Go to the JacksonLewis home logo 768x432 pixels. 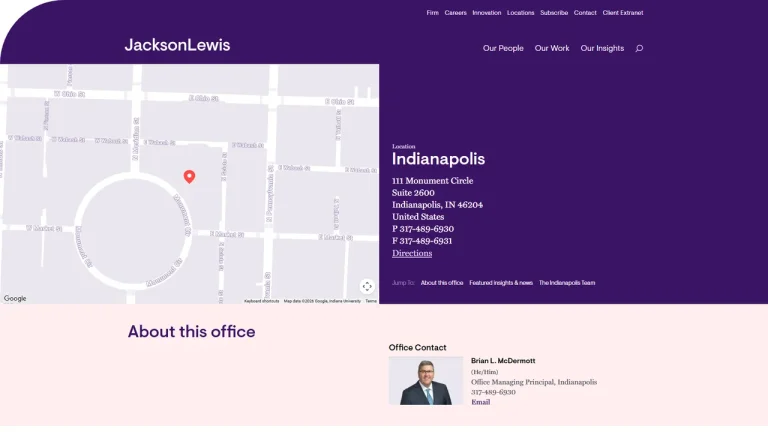177,45
